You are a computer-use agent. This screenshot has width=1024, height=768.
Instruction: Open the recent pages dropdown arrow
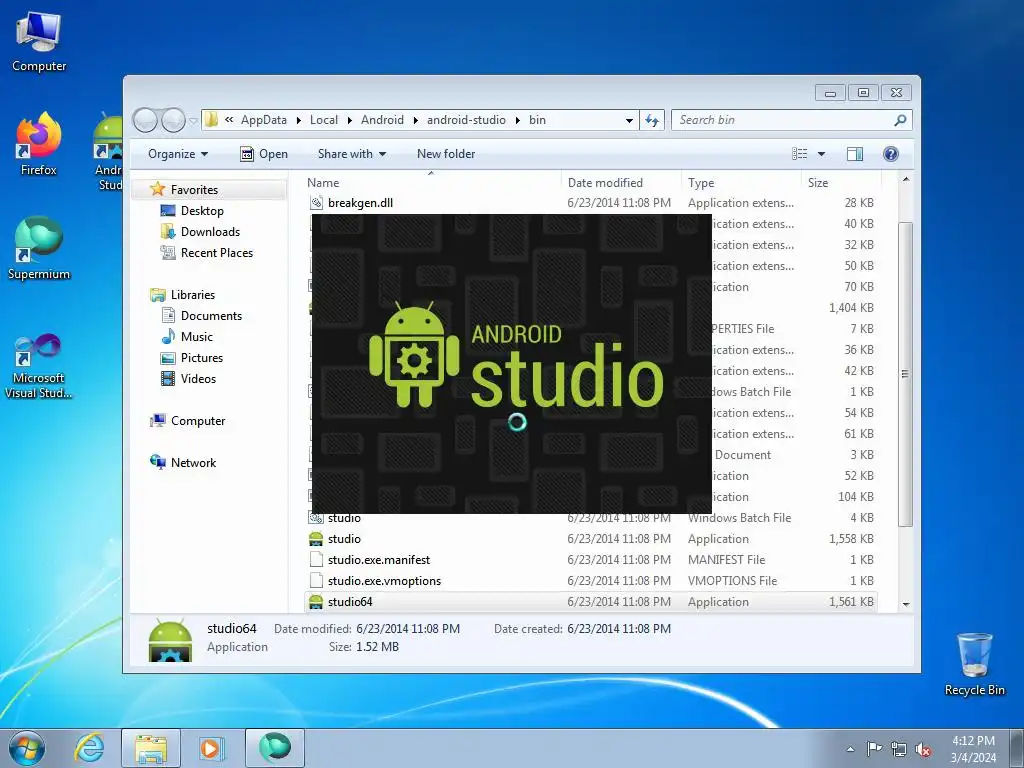click(x=193, y=121)
